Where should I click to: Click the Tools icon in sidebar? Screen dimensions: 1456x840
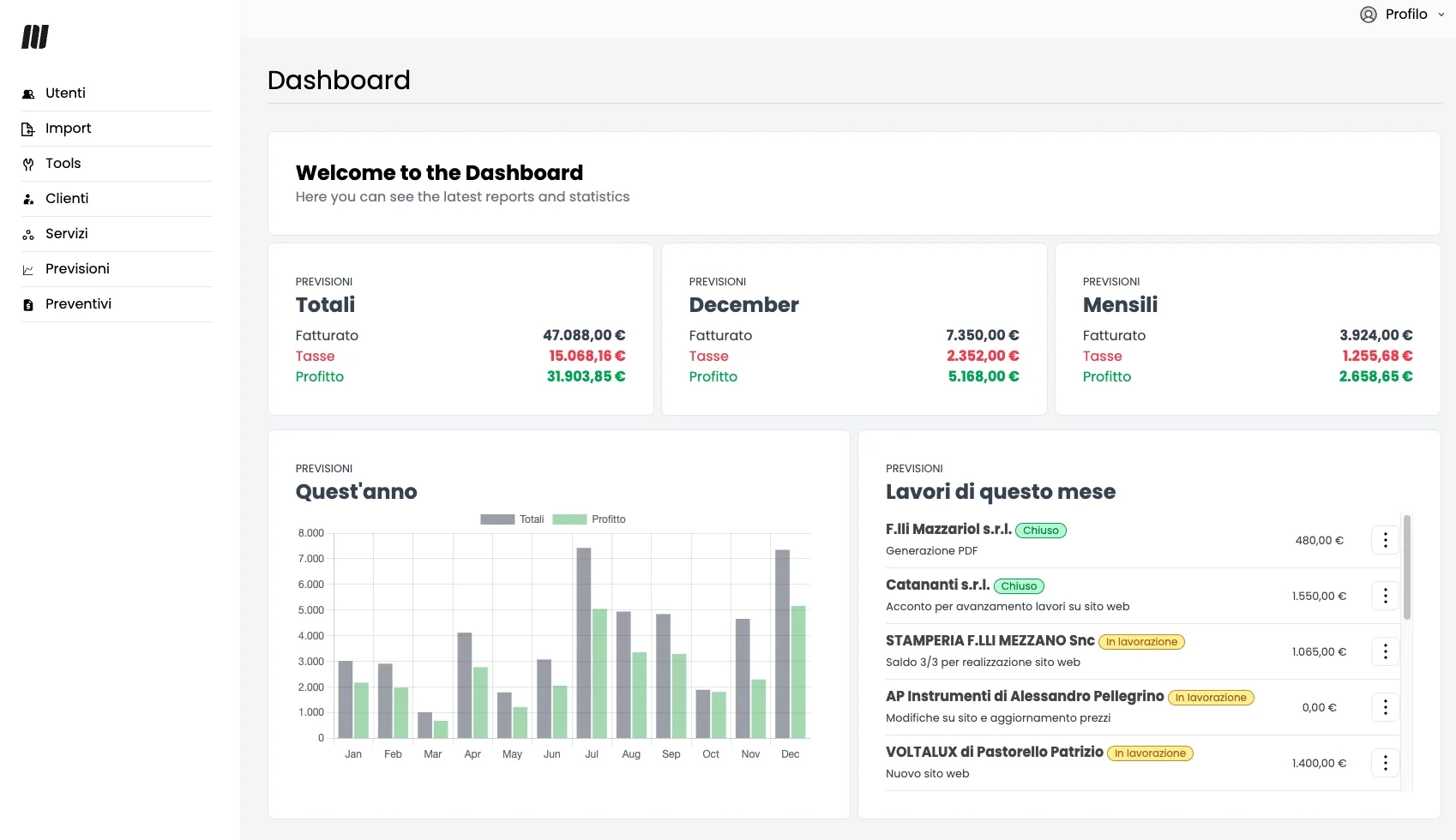[28, 164]
